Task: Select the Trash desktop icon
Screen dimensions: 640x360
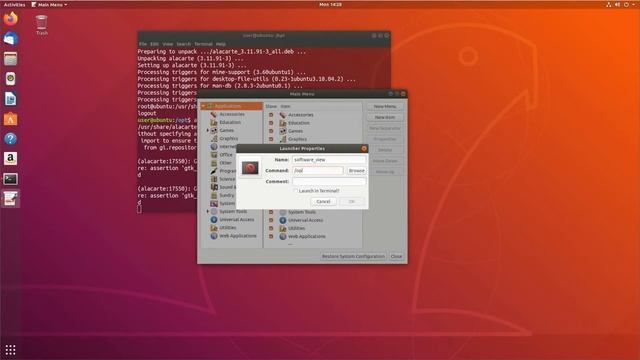Action: pyautogui.click(x=42, y=25)
